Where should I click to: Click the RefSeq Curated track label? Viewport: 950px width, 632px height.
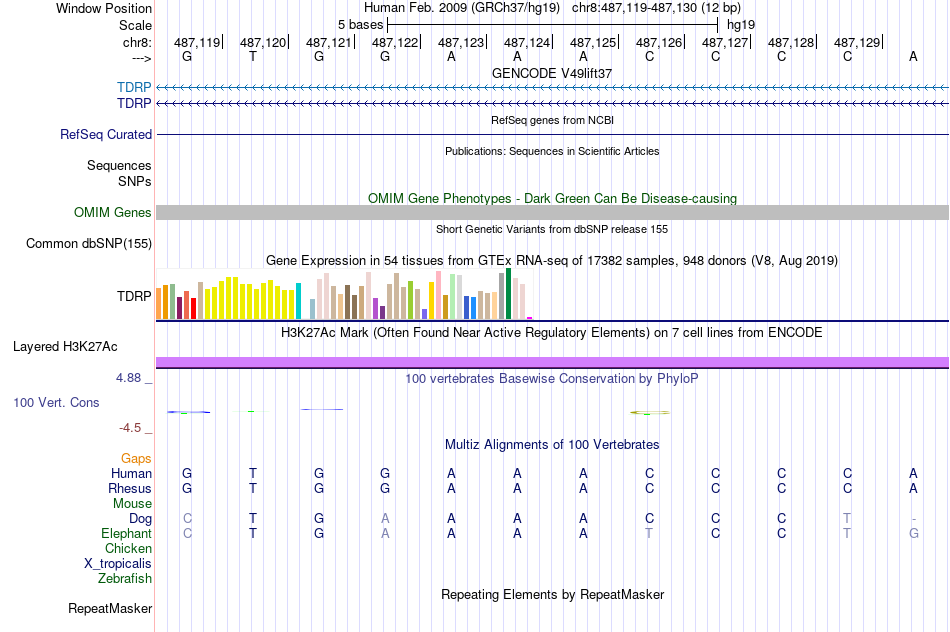(105, 135)
